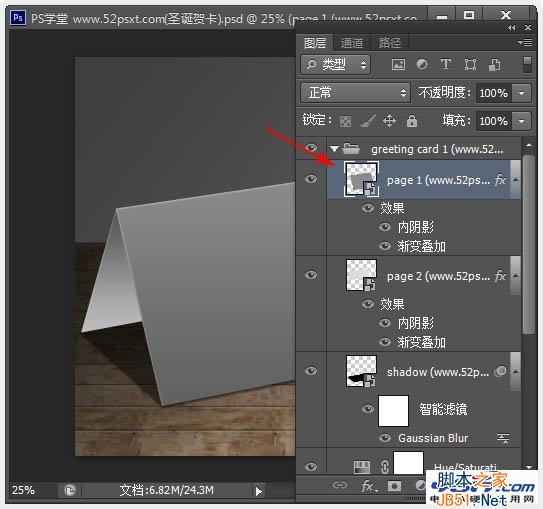Click the 文档:6.82M/24.3M status text
This screenshot has height=509, width=543.
167,490
